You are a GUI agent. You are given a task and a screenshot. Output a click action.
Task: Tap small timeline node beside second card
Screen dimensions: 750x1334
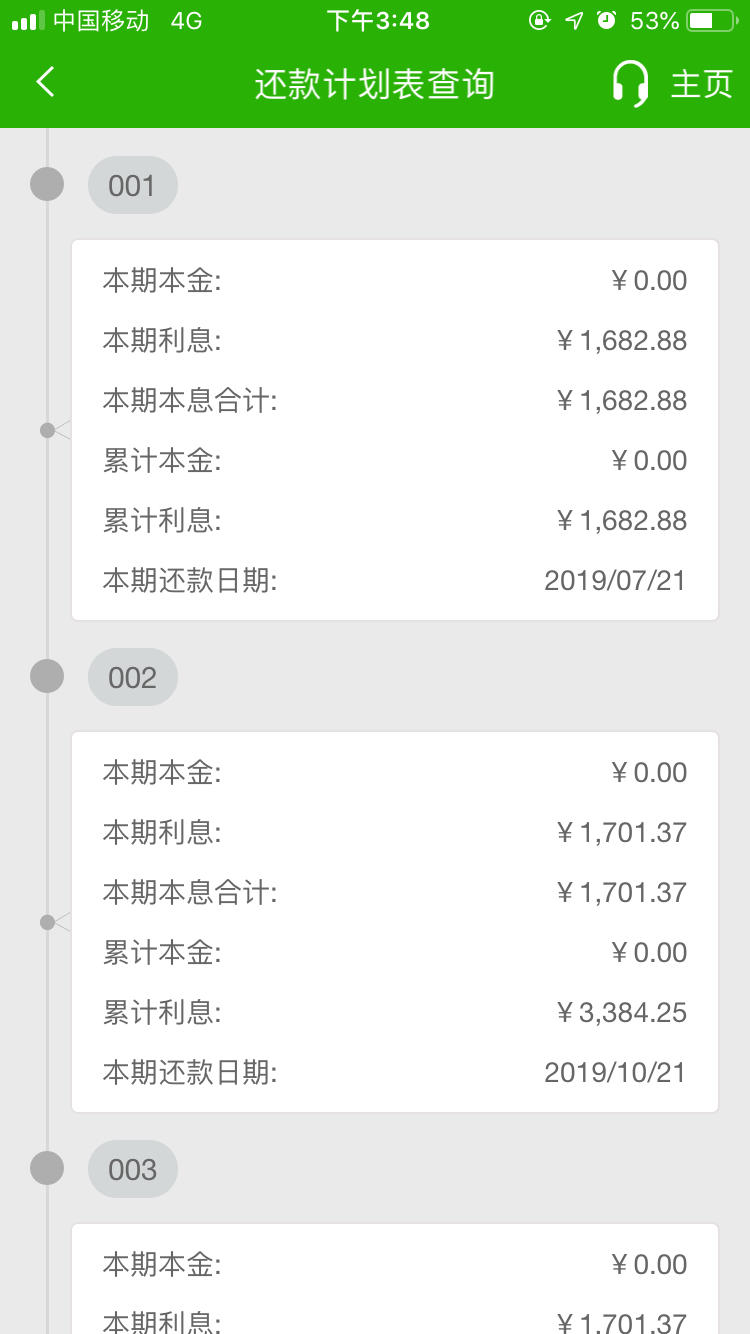pyautogui.click(x=47, y=922)
